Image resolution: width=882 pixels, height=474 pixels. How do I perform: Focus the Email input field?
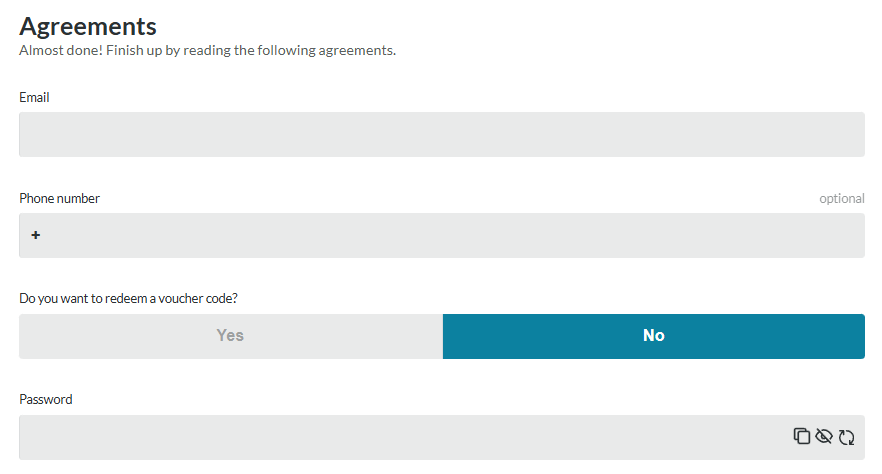[442, 134]
